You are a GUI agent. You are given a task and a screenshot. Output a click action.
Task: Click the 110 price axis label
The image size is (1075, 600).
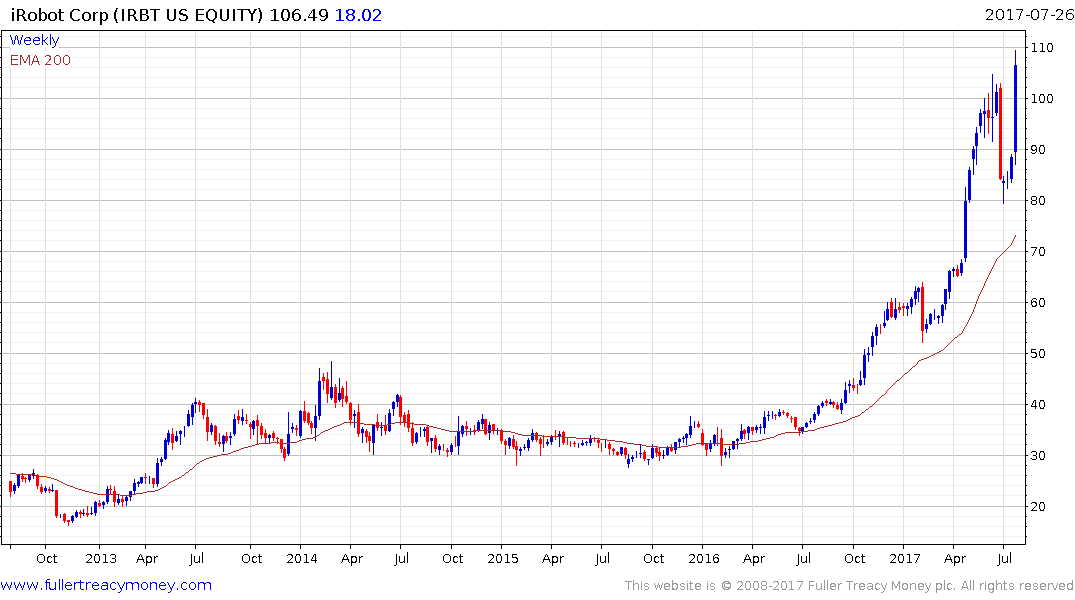(x=1042, y=48)
